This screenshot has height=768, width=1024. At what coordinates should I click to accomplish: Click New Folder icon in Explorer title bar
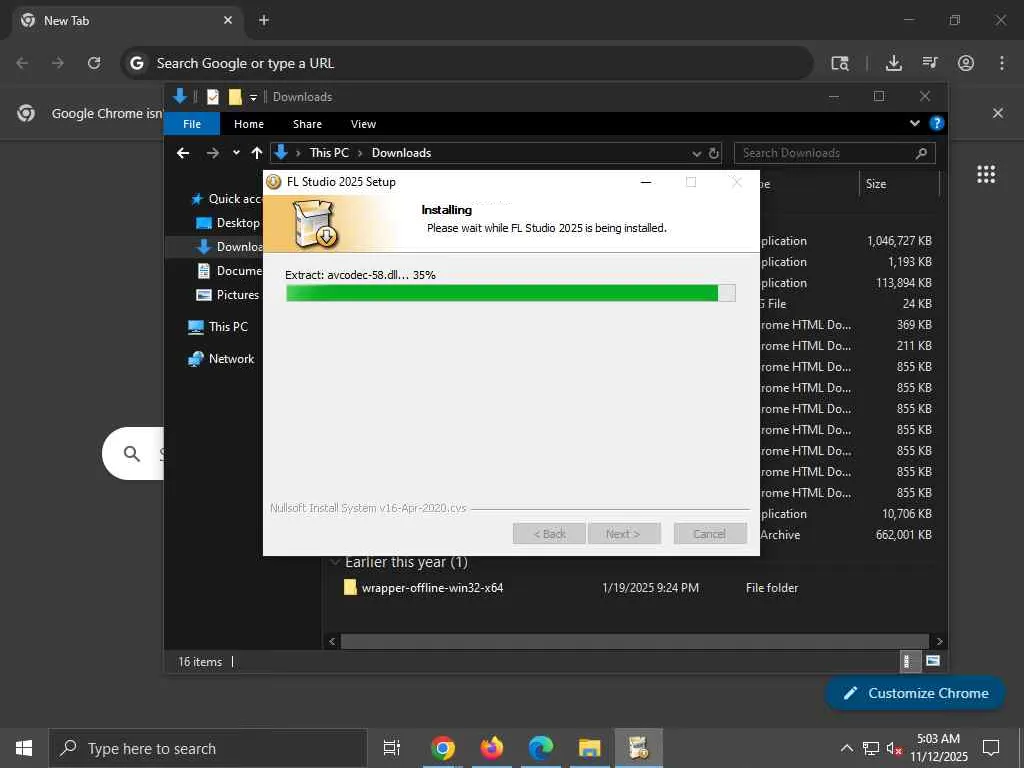tap(235, 97)
